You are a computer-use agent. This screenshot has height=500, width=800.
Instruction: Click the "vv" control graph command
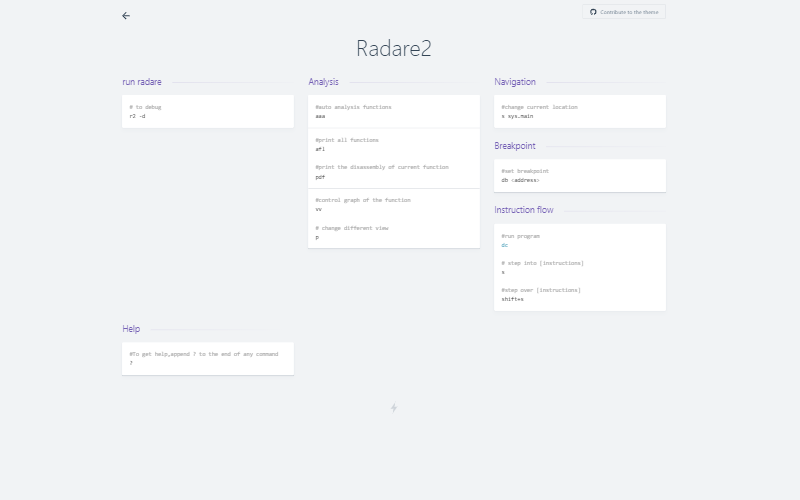[x=318, y=210]
